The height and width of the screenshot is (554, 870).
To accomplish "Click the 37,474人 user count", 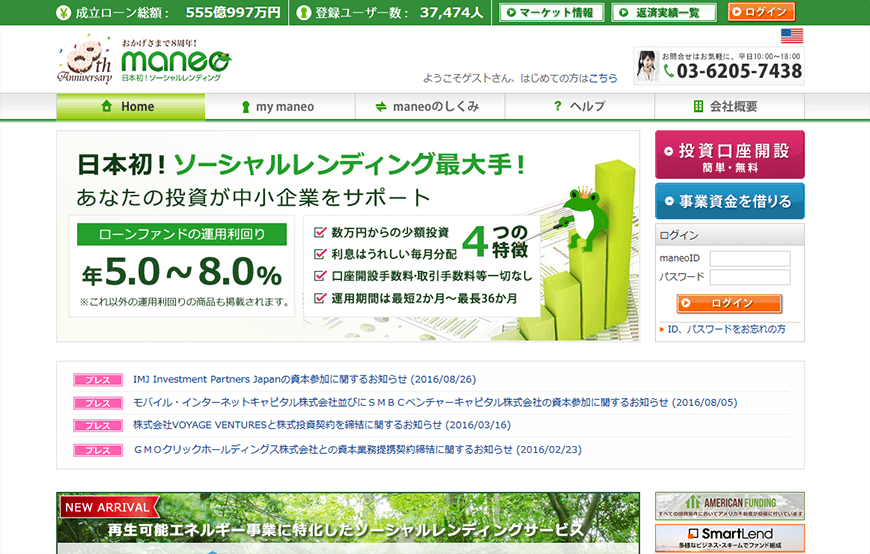I will tap(451, 12).
